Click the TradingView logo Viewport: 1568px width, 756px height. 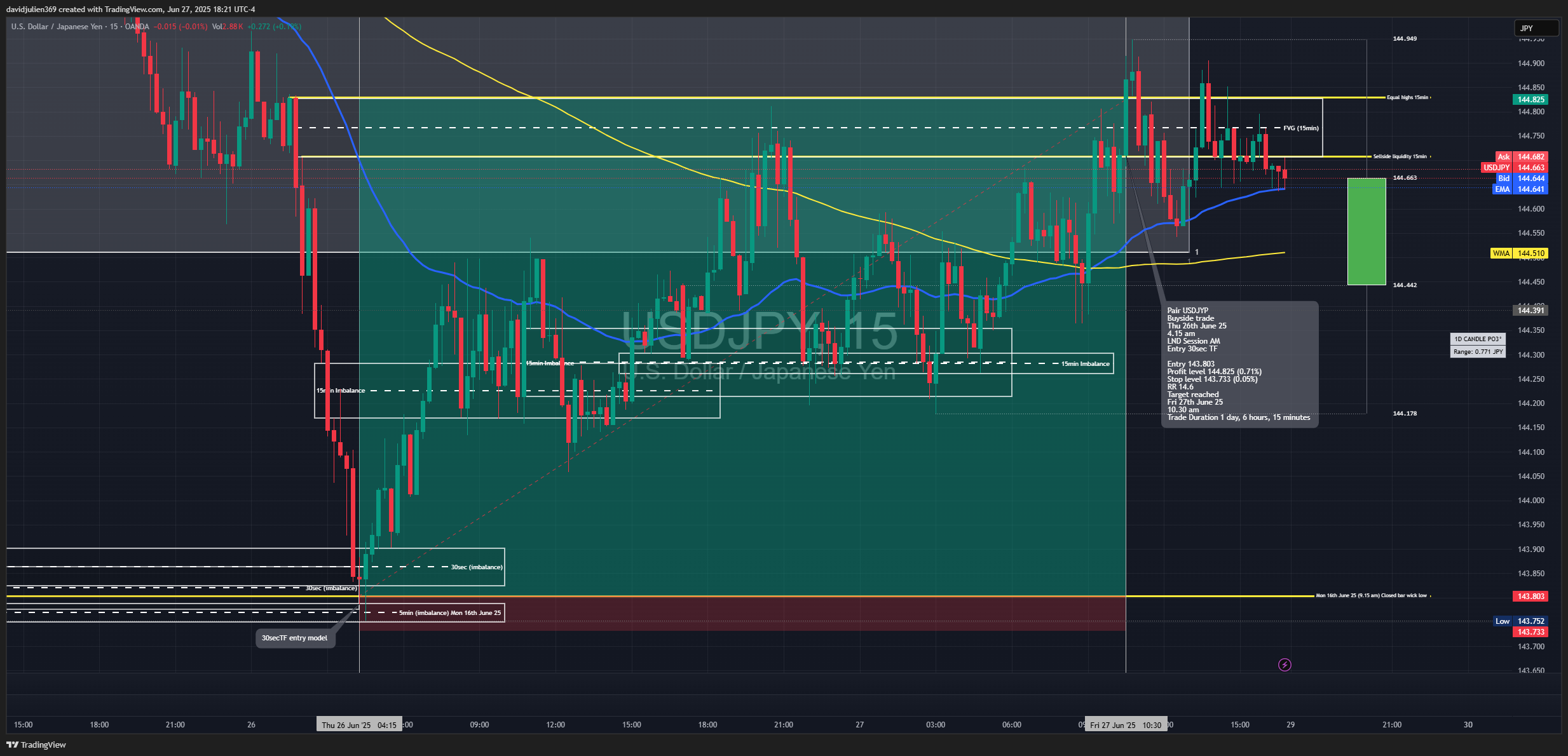pyautogui.click(x=36, y=745)
